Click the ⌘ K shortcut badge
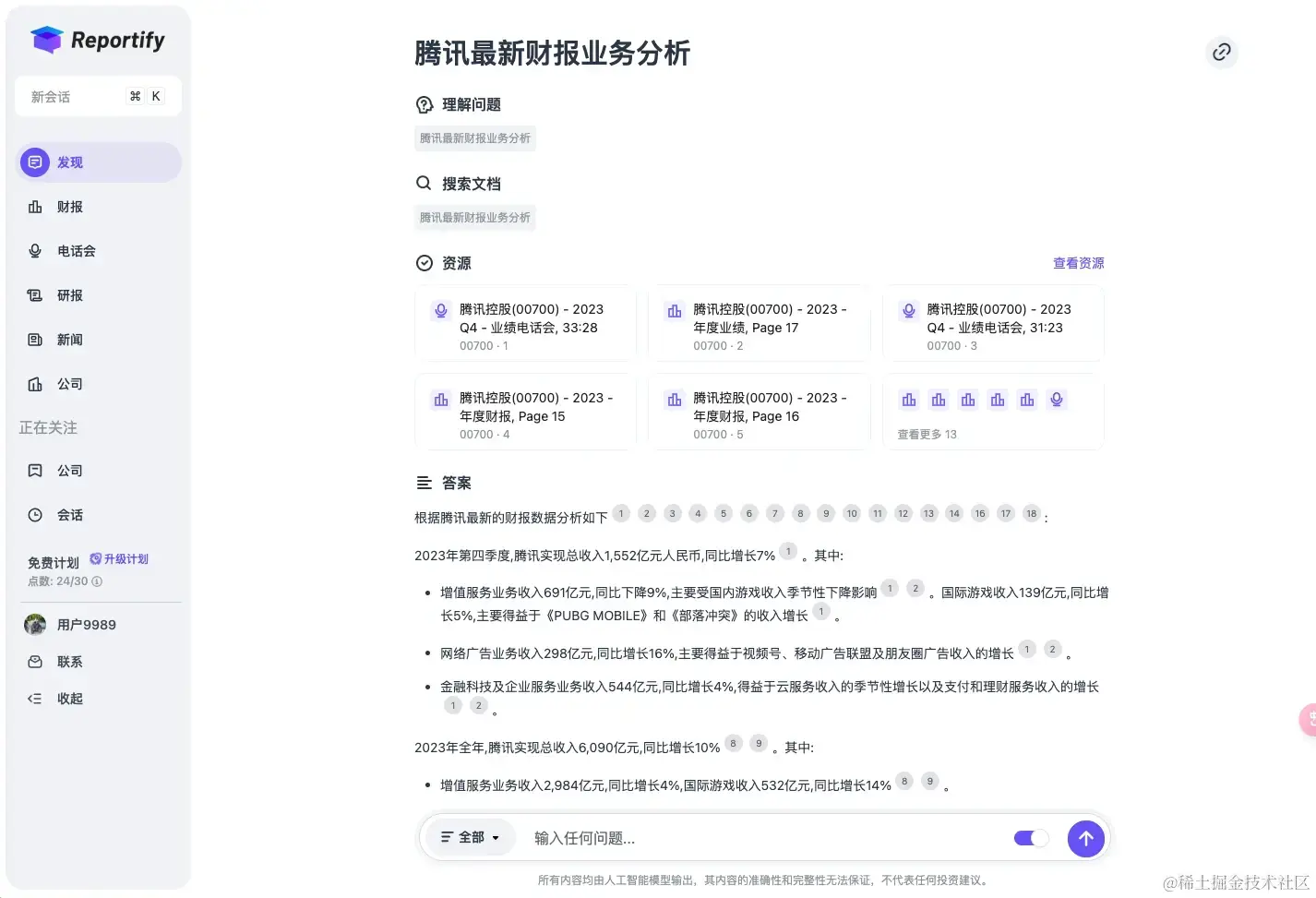The image size is (1316, 898). pyautogui.click(x=146, y=96)
